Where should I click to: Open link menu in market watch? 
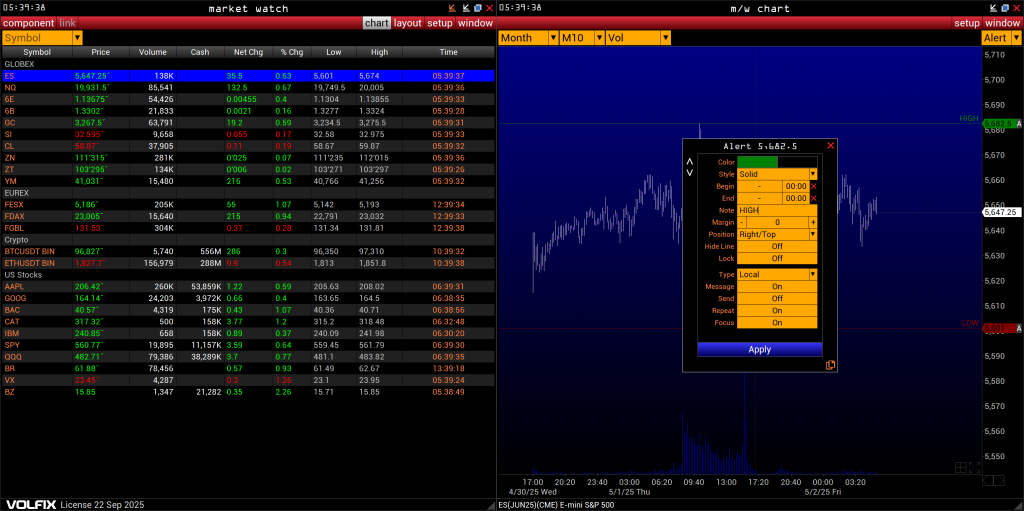68,23
